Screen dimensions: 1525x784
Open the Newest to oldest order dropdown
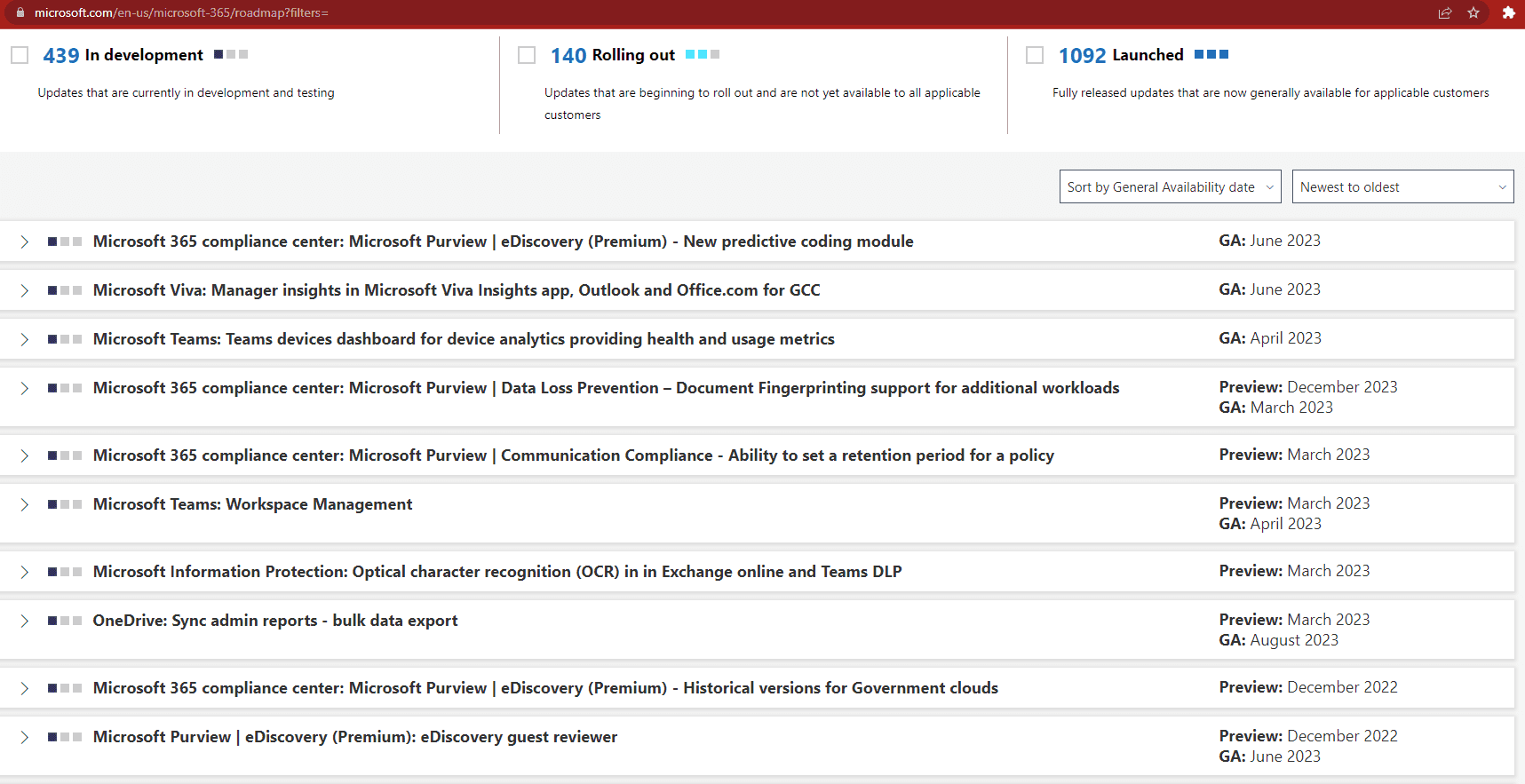(x=1402, y=186)
